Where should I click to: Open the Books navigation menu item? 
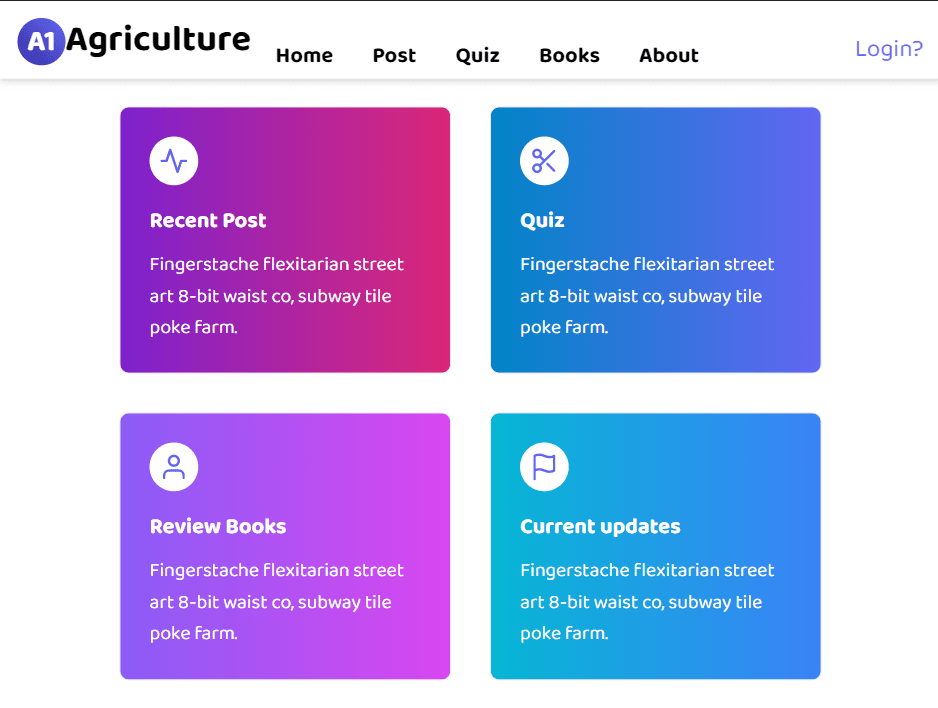click(x=569, y=56)
